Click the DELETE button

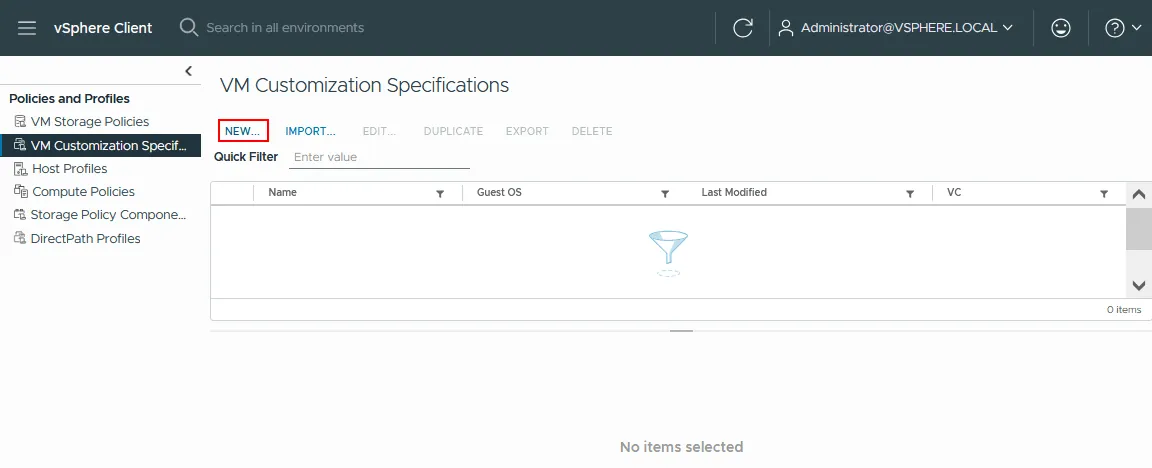click(x=591, y=131)
